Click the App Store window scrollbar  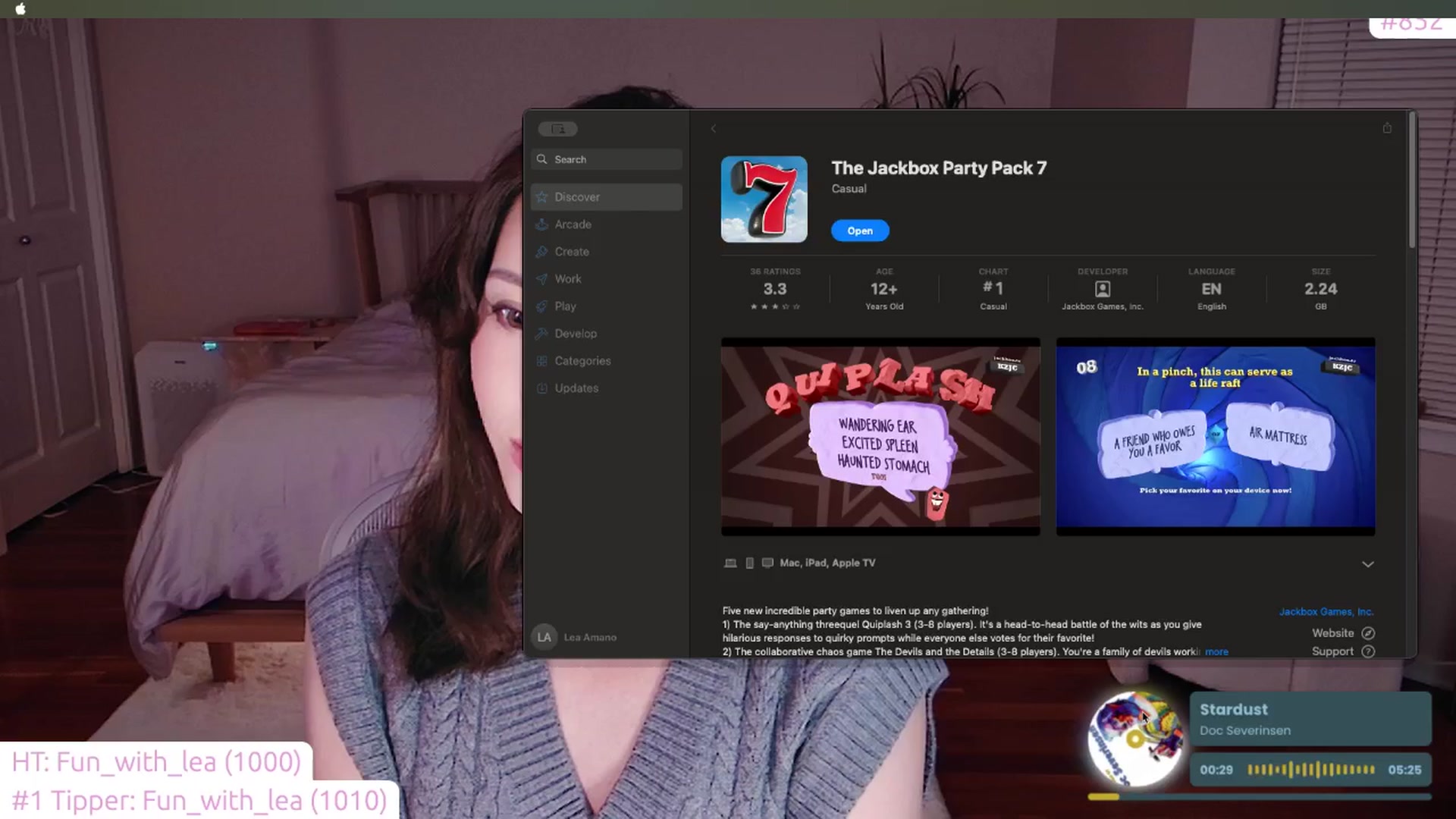click(x=1411, y=180)
